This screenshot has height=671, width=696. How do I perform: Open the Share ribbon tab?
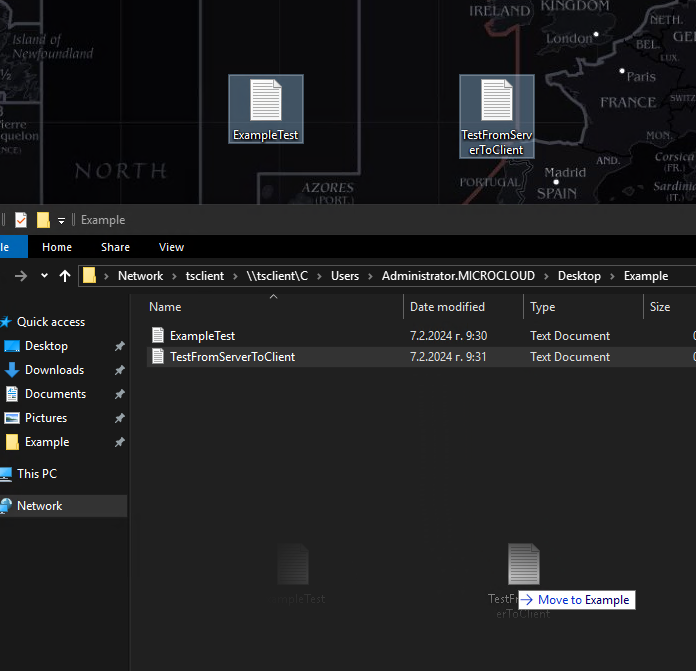(x=115, y=247)
